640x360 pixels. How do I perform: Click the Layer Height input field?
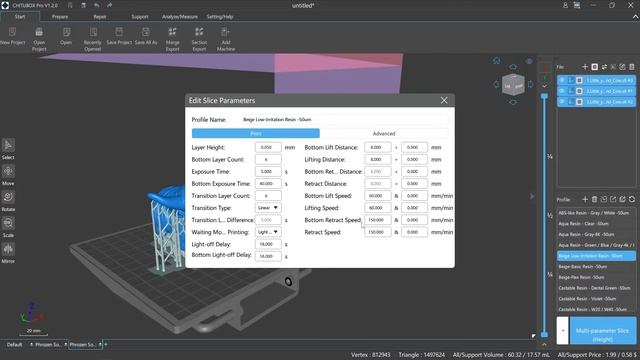point(268,147)
